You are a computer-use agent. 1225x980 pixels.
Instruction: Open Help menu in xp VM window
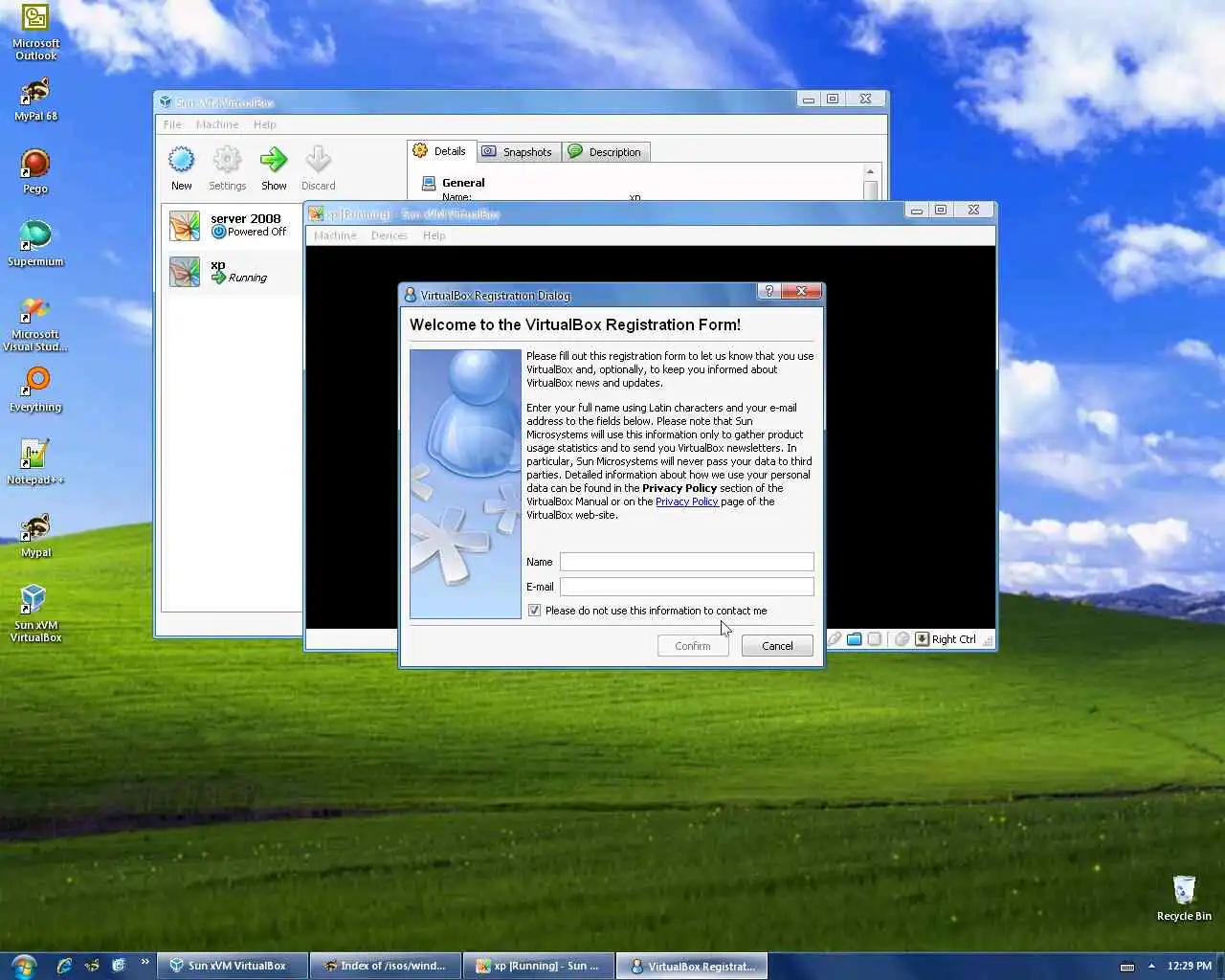pyautogui.click(x=434, y=235)
